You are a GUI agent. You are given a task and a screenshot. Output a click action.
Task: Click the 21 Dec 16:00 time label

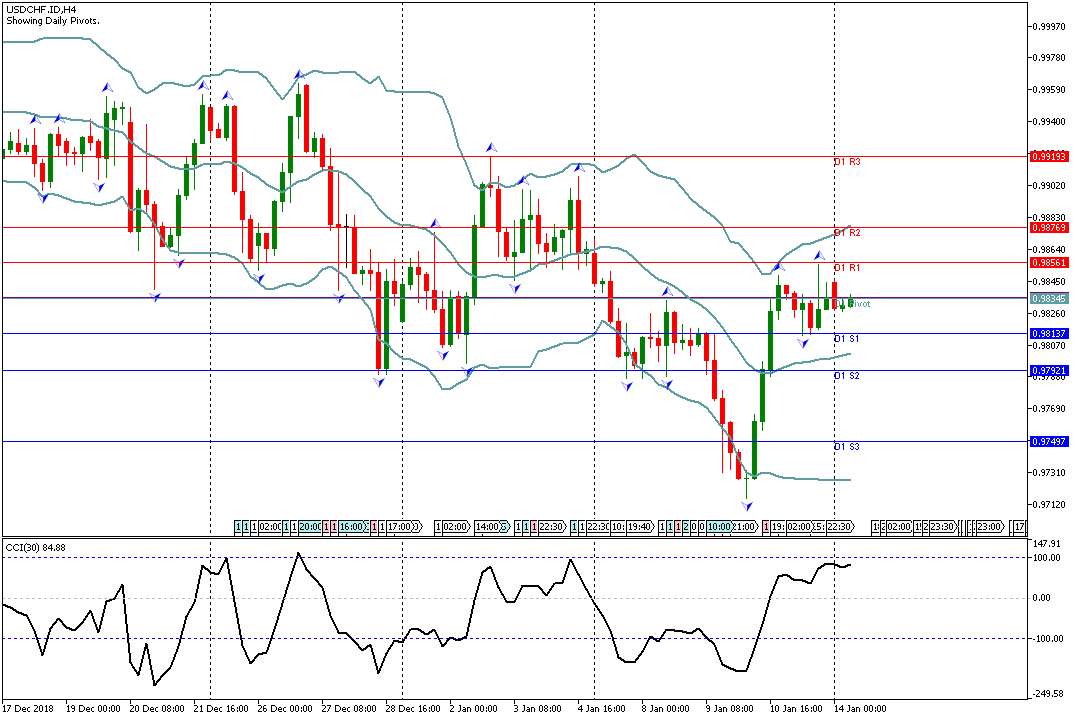pos(221,708)
